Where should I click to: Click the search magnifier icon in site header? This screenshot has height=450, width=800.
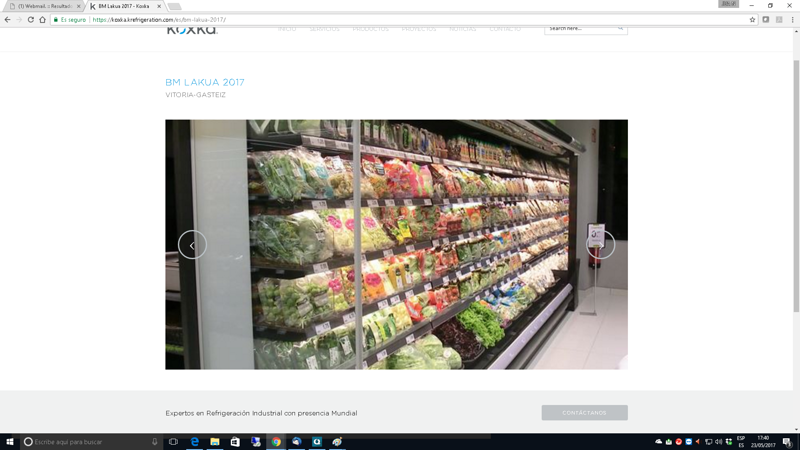pos(620,29)
